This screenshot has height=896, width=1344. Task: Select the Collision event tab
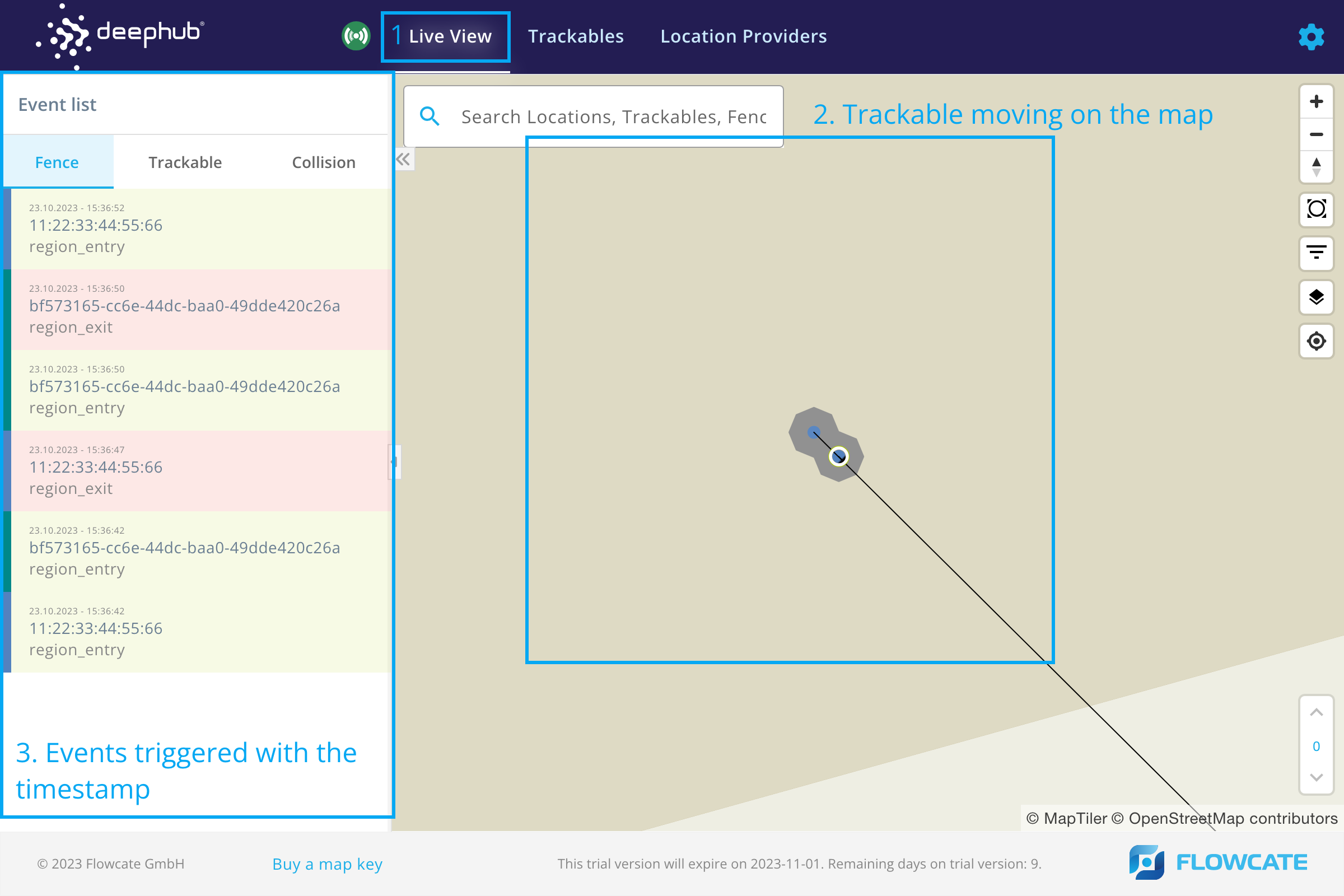pyautogui.click(x=324, y=162)
